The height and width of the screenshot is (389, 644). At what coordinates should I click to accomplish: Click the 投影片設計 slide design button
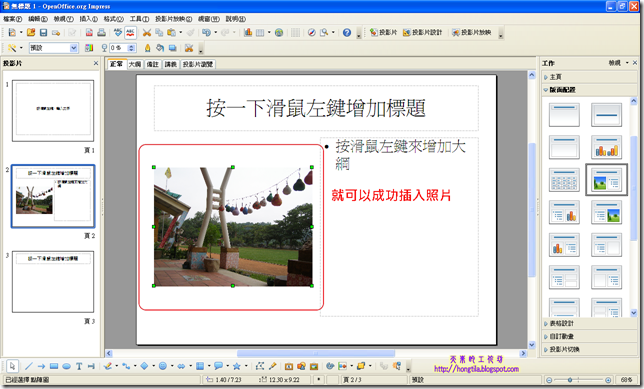click(x=423, y=32)
